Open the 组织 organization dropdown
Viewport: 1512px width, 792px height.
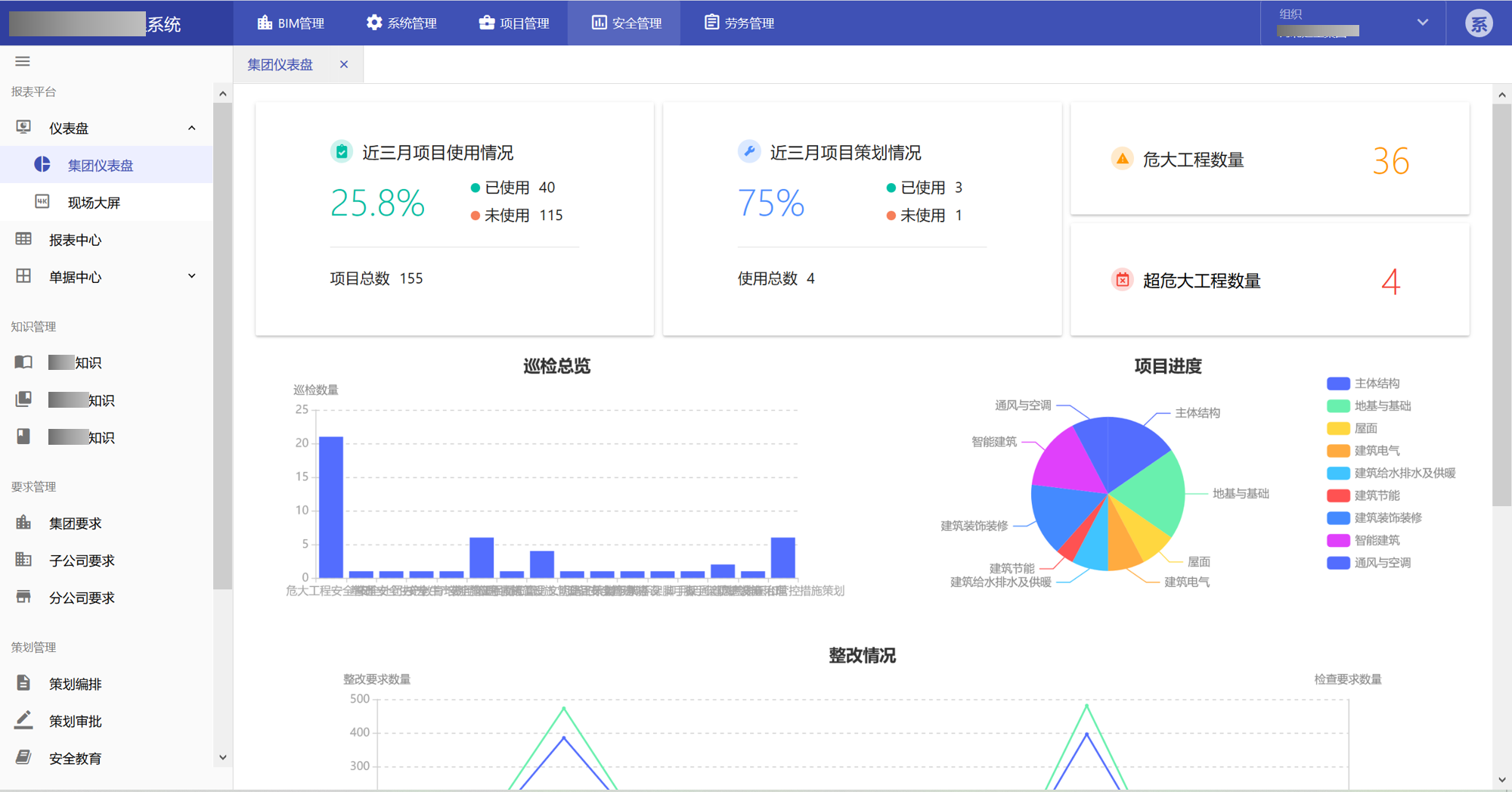(x=1353, y=23)
